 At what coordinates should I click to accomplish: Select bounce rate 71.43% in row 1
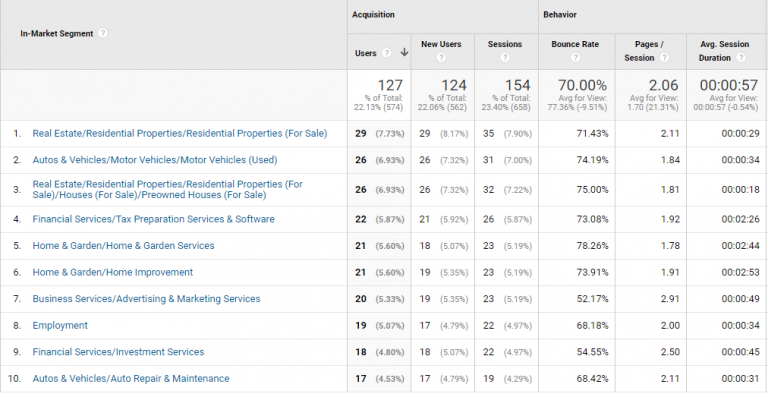(x=593, y=134)
